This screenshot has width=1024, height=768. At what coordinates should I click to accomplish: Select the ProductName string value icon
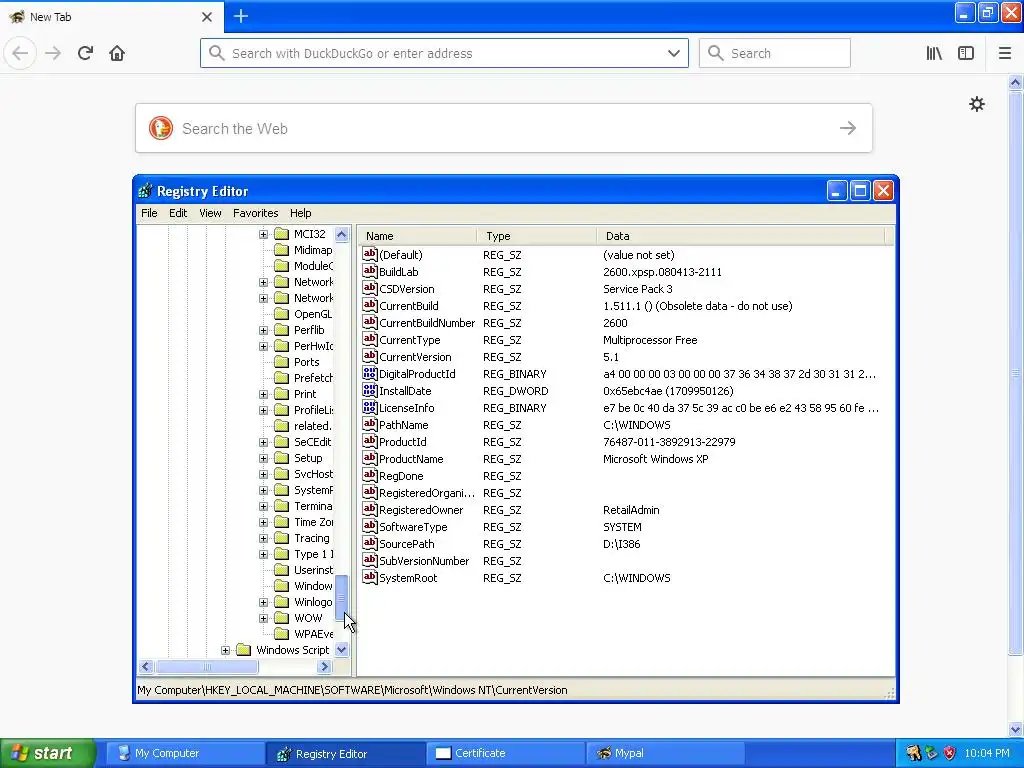[370, 458]
